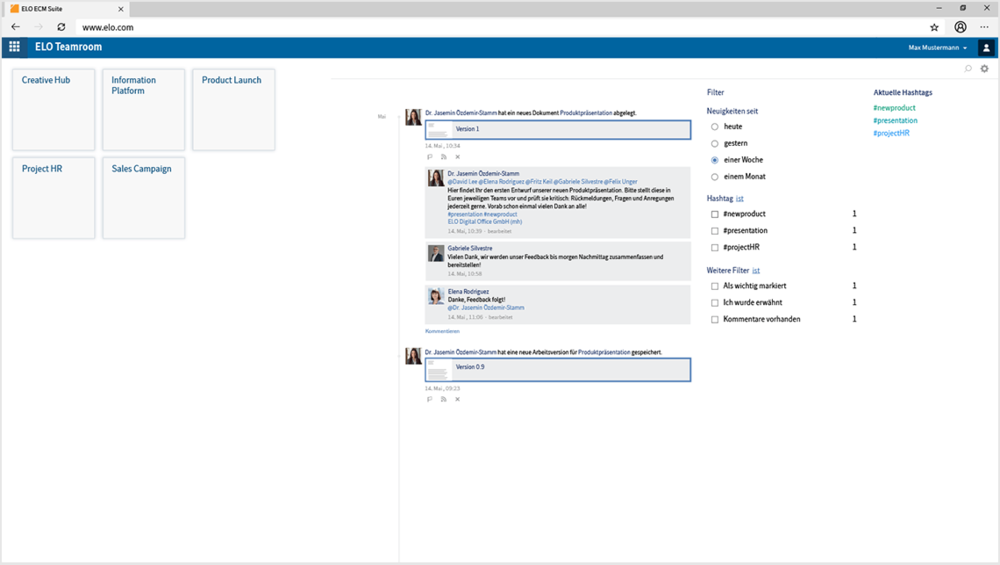1000x565 pixels.
Task: Toggle the Hashtag 'ist' filter operator
Action: point(740,199)
